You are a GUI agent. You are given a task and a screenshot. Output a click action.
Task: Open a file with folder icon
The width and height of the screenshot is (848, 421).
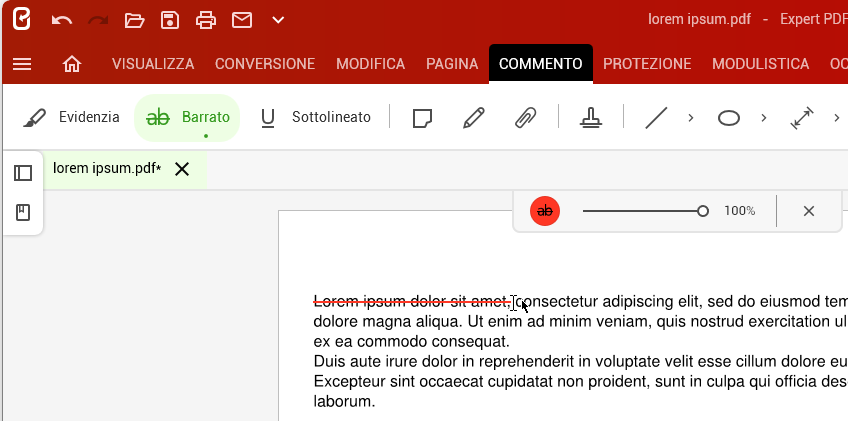(134, 21)
